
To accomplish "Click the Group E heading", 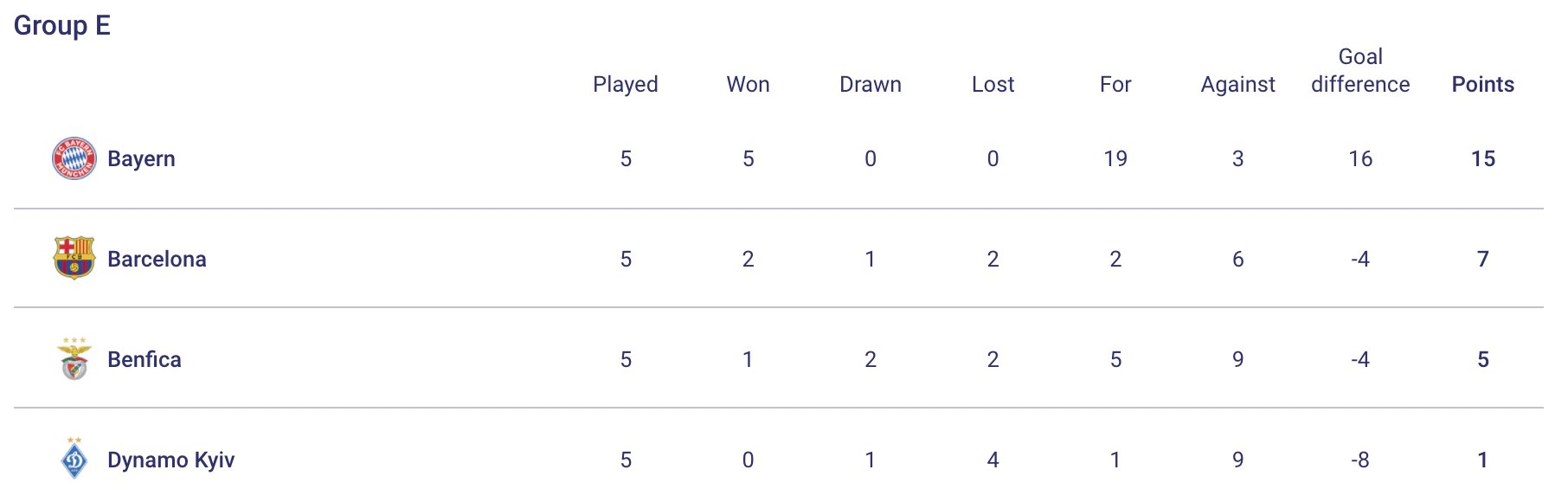I will 62,26.
